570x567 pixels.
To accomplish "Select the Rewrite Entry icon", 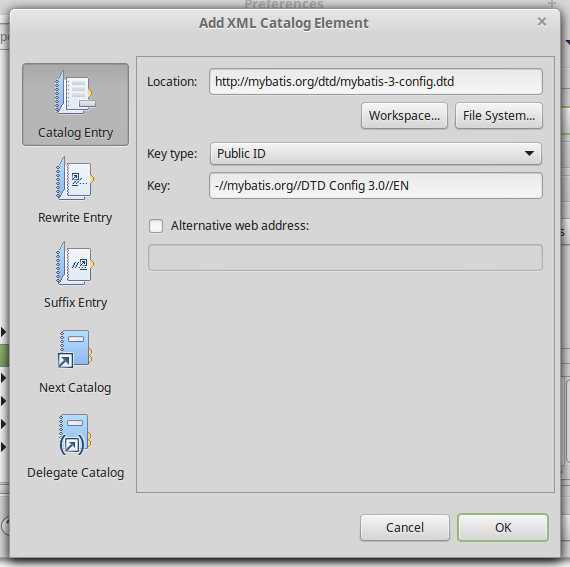I will [x=75, y=178].
